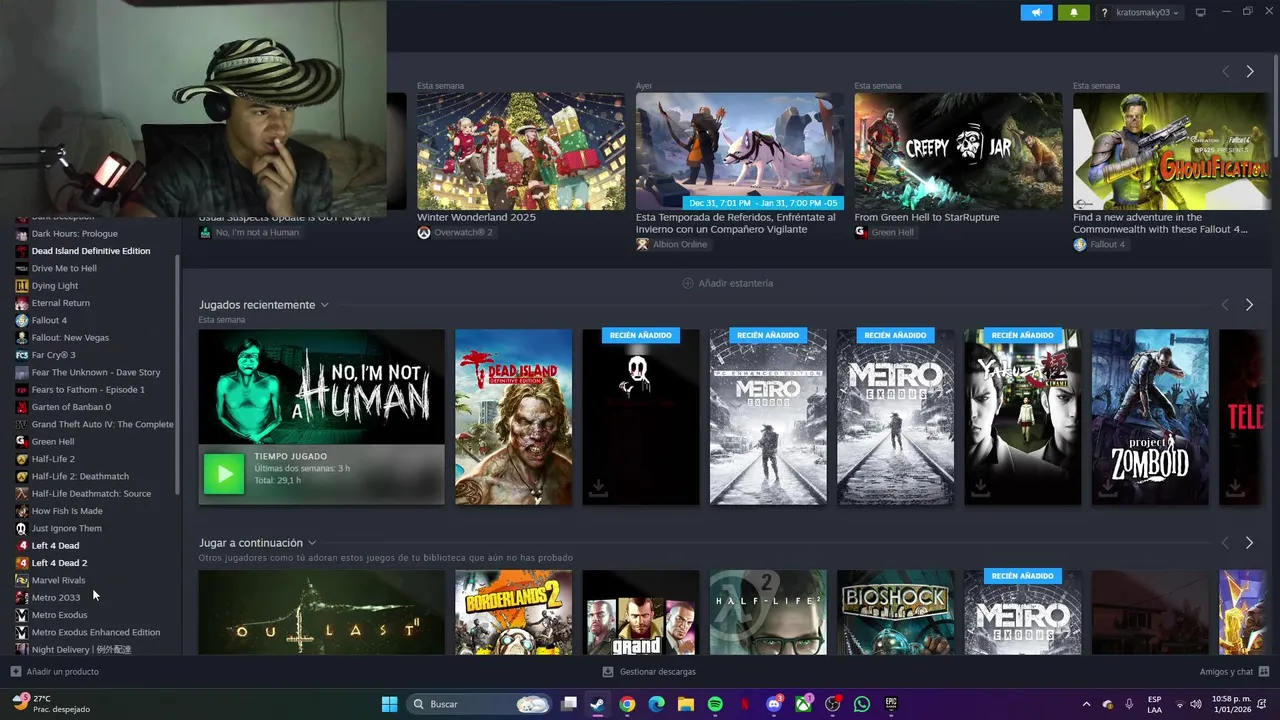Image resolution: width=1280 pixels, height=720 pixels.
Task: Click Añadir estantería
Action: point(727,283)
